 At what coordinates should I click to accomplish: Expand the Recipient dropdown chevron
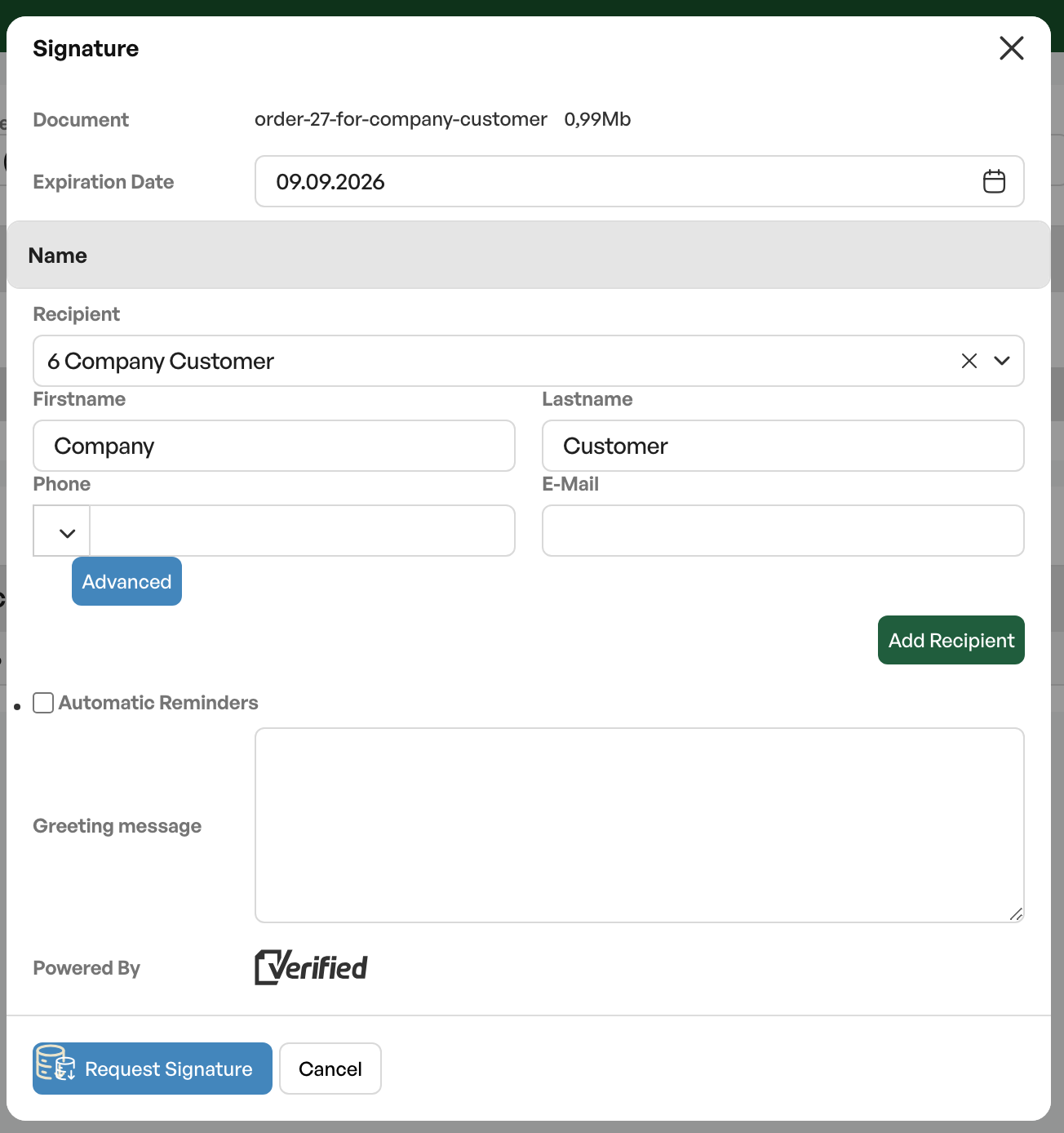click(1002, 361)
